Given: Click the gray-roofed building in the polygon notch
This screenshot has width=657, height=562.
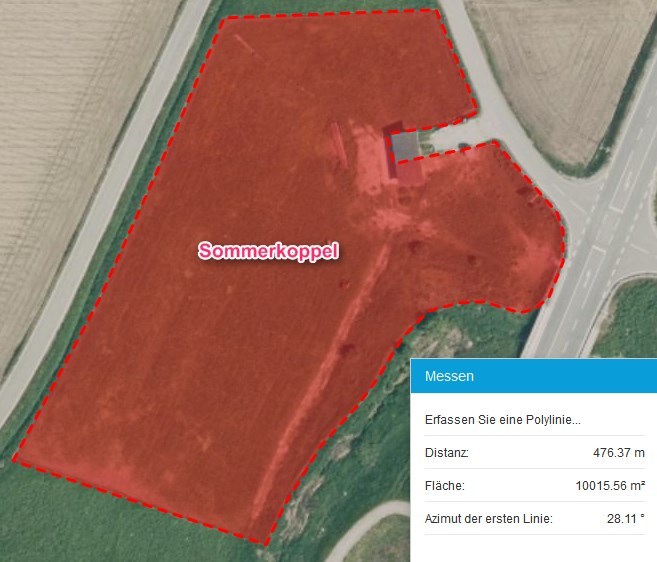Looking at the screenshot, I should tap(405, 146).
